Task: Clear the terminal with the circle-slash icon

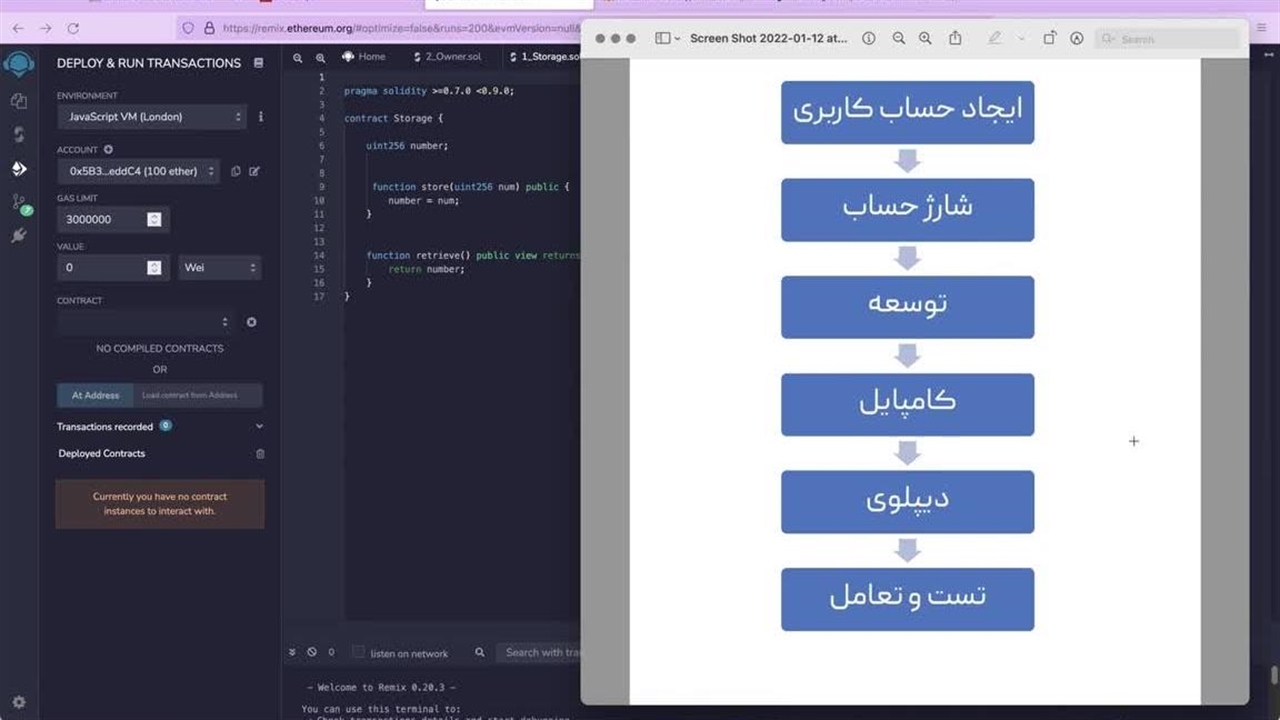Action: point(312,652)
